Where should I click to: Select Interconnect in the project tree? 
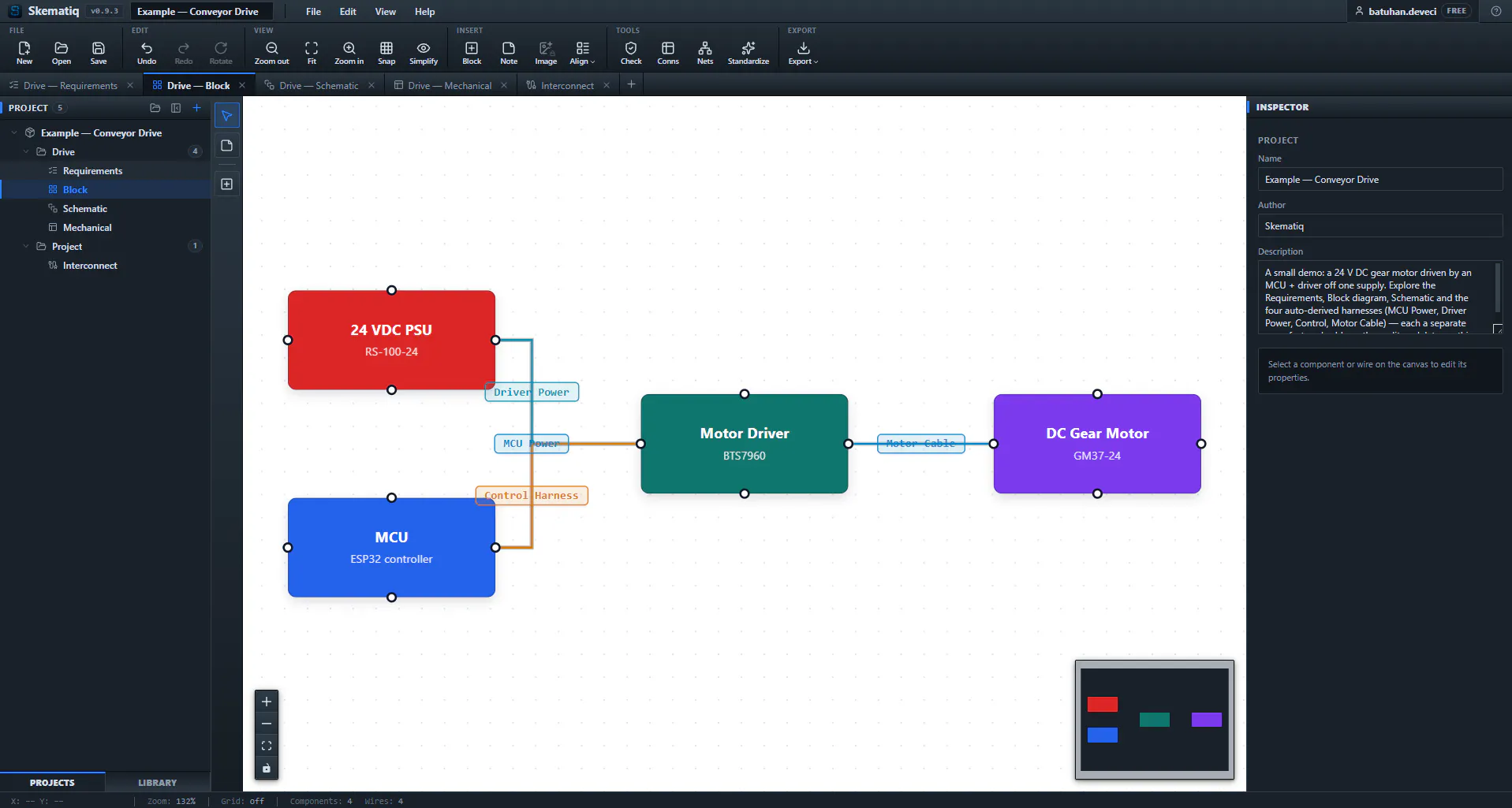(x=90, y=265)
